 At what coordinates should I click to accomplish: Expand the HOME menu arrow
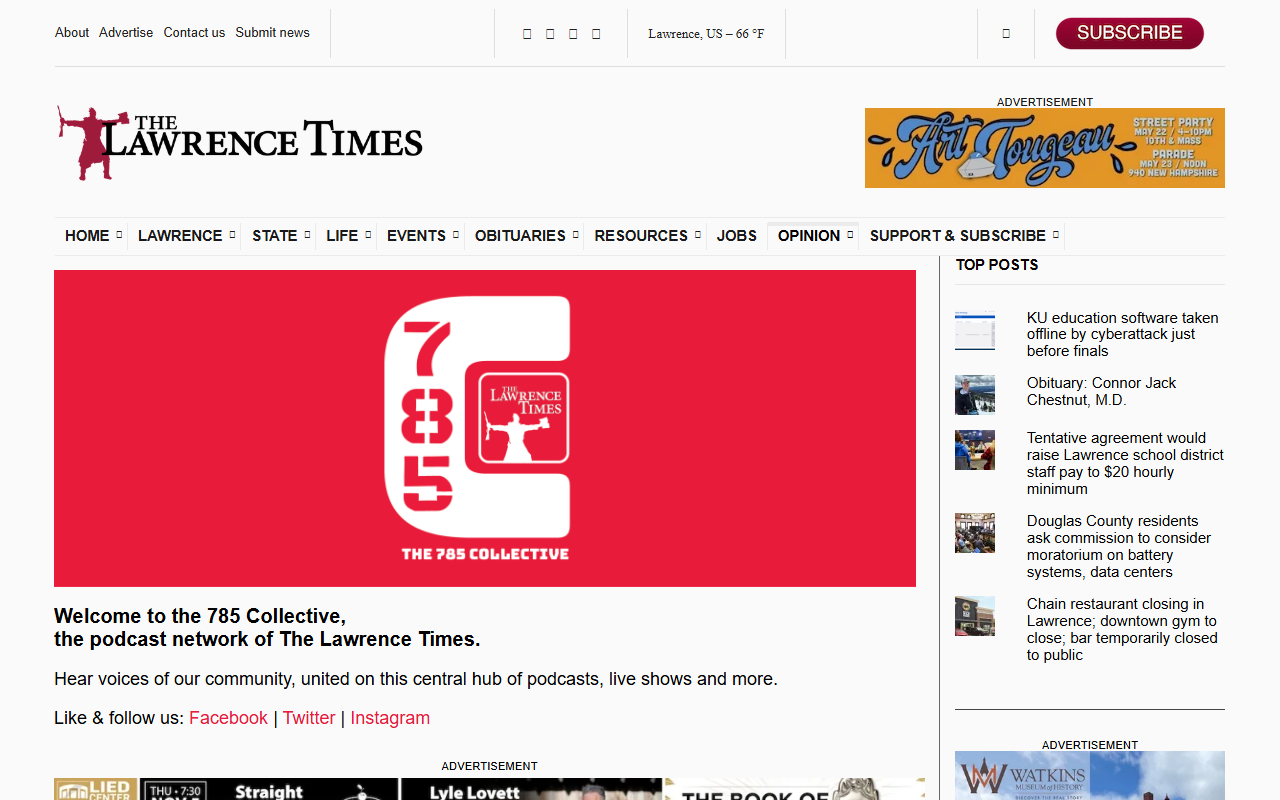(x=119, y=235)
